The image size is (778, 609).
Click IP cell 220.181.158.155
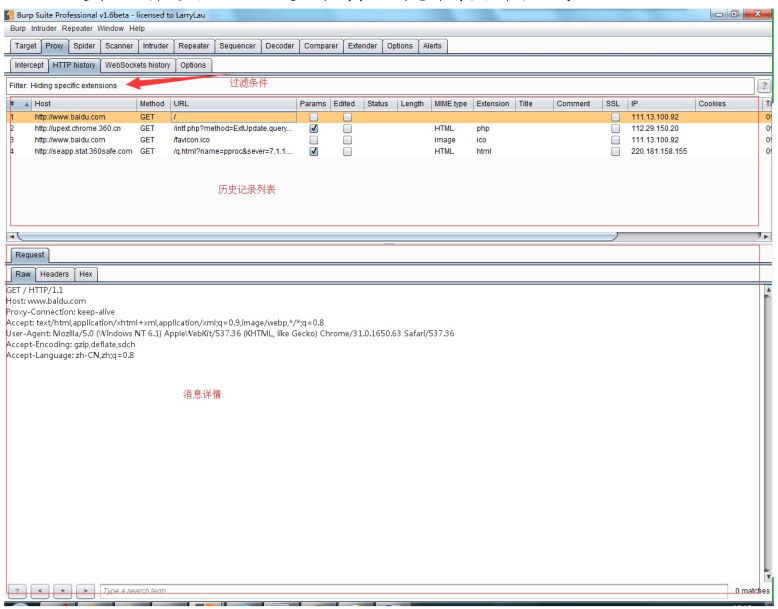(x=660, y=151)
